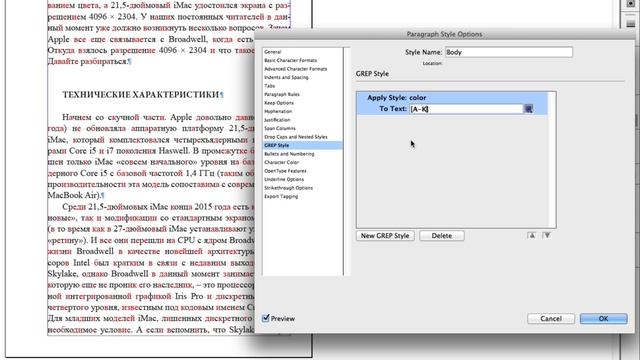Move GREP style up with arrow

(x=531, y=236)
